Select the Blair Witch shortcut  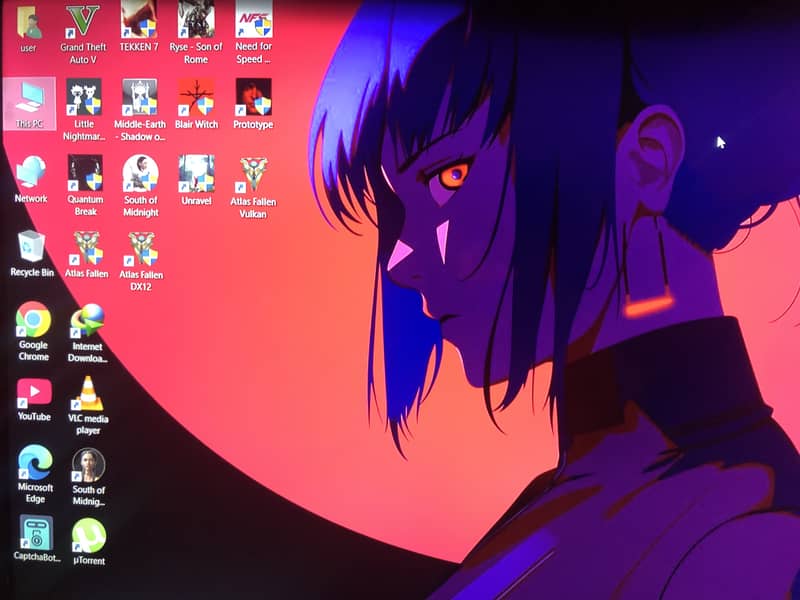196,98
